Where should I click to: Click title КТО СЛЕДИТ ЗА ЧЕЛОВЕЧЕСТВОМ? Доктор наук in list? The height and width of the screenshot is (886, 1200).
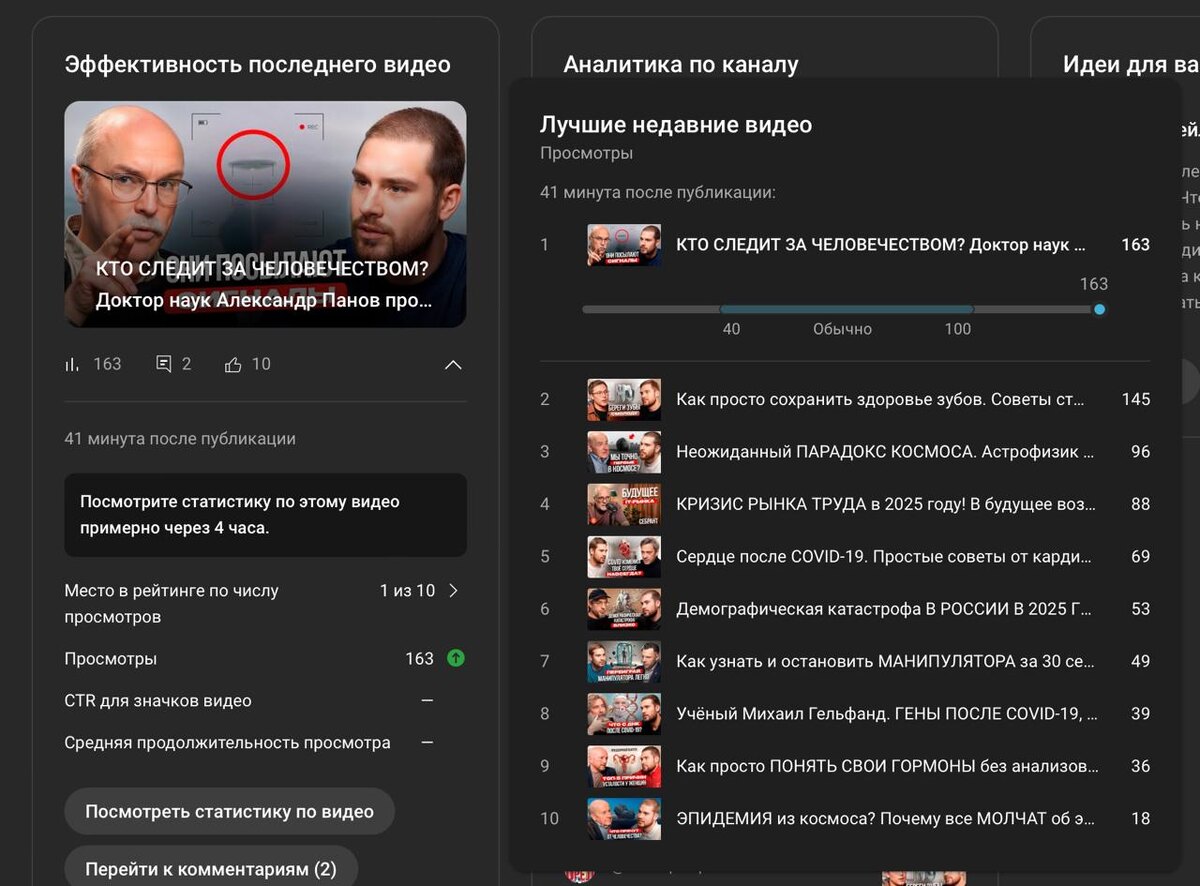click(880, 244)
